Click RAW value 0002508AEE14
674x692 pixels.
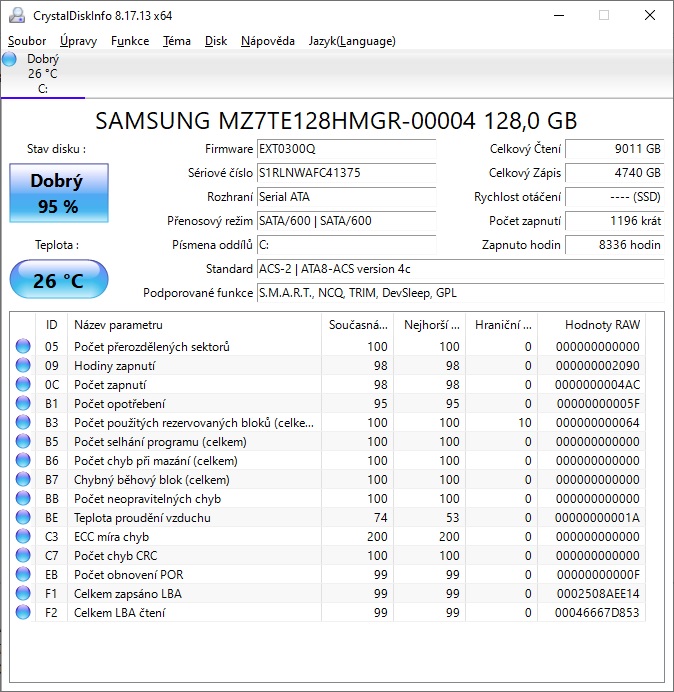coord(598,594)
